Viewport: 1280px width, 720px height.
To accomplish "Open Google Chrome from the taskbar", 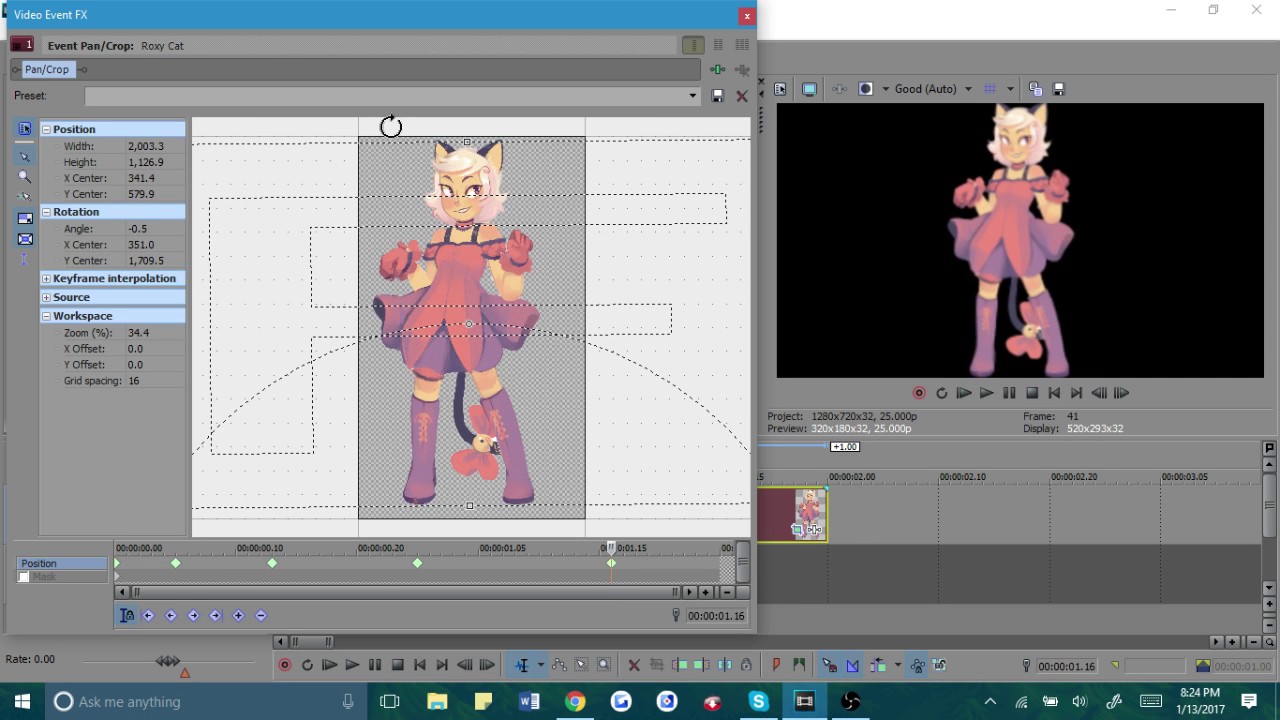I will tap(575, 701).
